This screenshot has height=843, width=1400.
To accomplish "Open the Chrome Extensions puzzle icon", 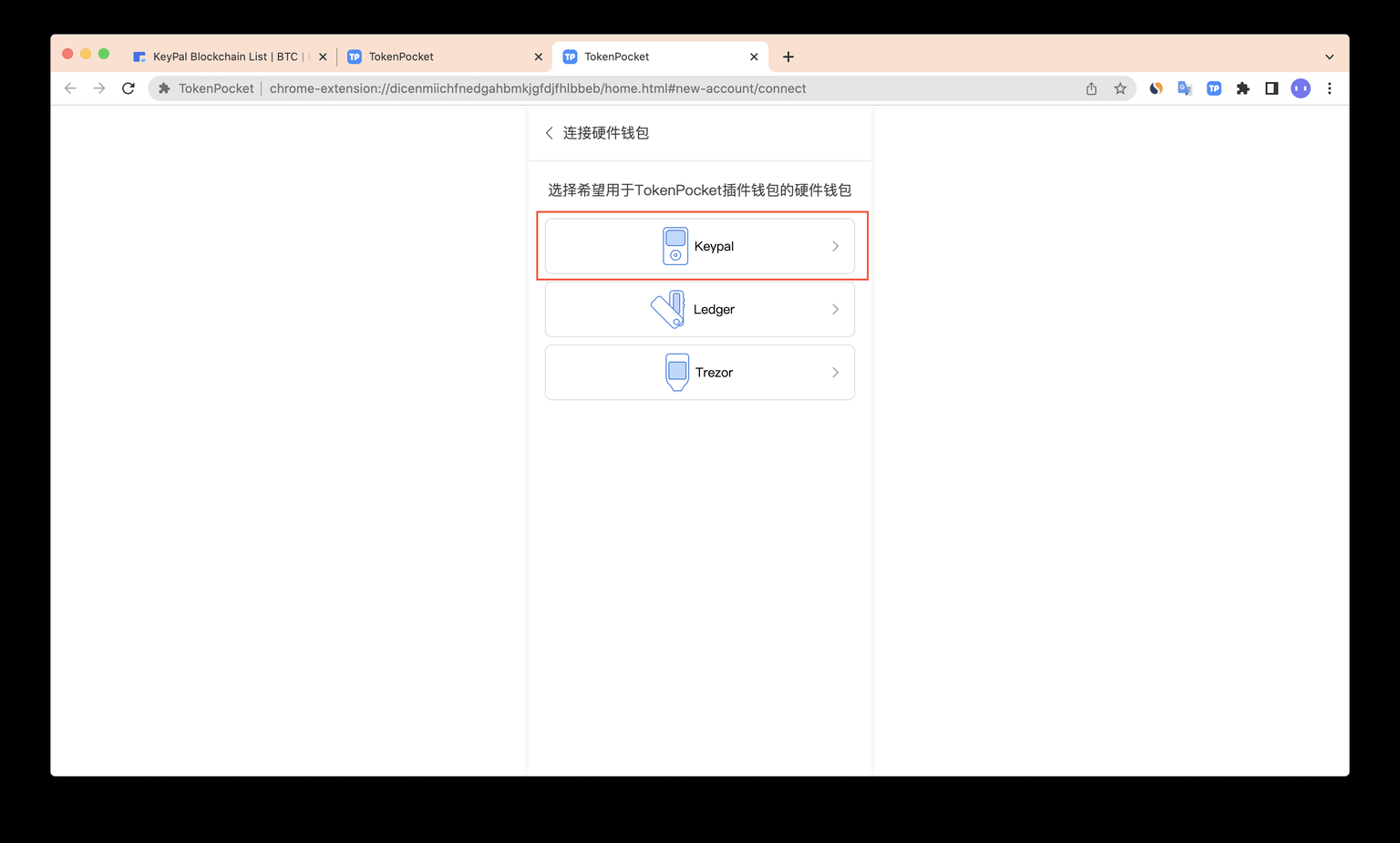I will click(1242, 88).
